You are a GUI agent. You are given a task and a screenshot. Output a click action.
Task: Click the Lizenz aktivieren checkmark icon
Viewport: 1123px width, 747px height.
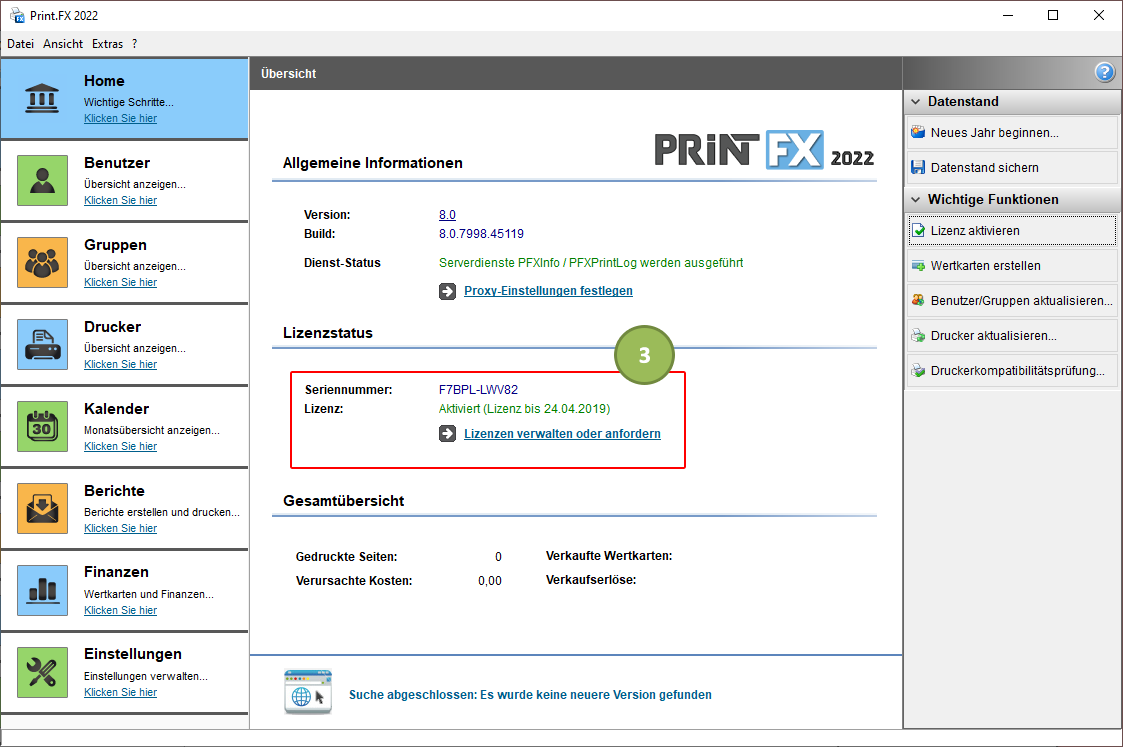918,231
